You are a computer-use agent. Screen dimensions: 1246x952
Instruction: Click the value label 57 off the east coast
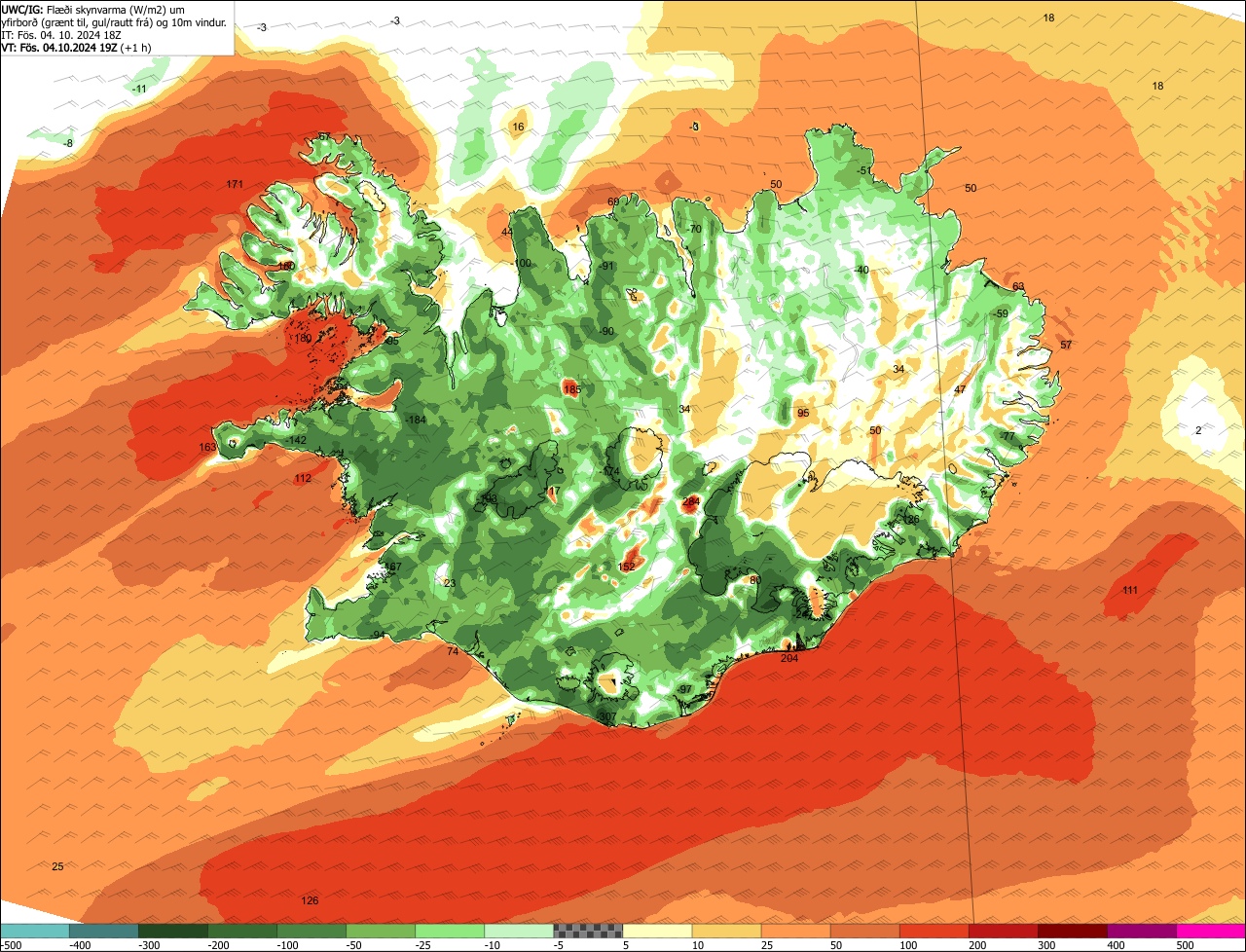click(x=1066, y=345)
